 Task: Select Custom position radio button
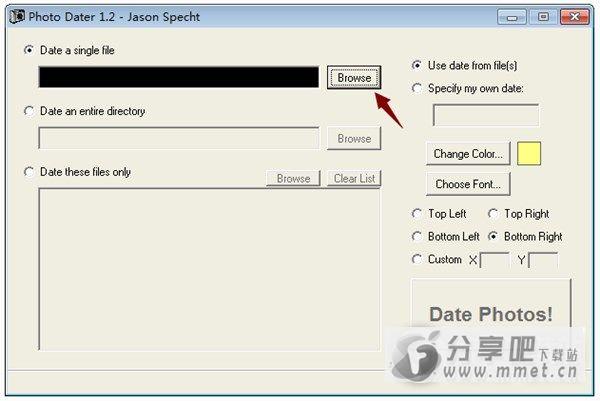coord(417,259)
